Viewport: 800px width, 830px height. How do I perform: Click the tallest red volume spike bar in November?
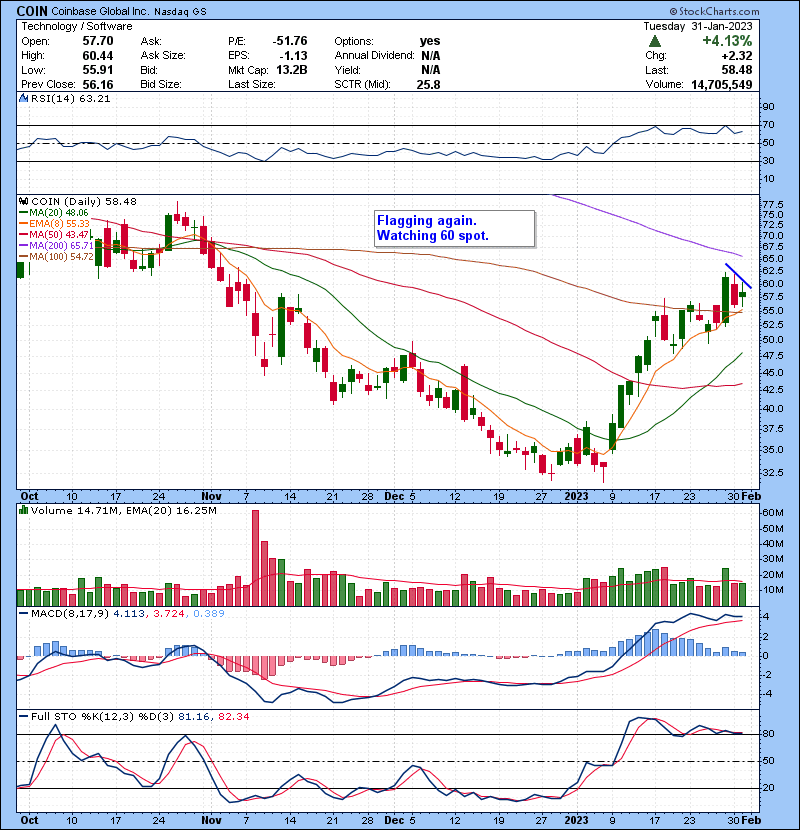pos(256,558)
